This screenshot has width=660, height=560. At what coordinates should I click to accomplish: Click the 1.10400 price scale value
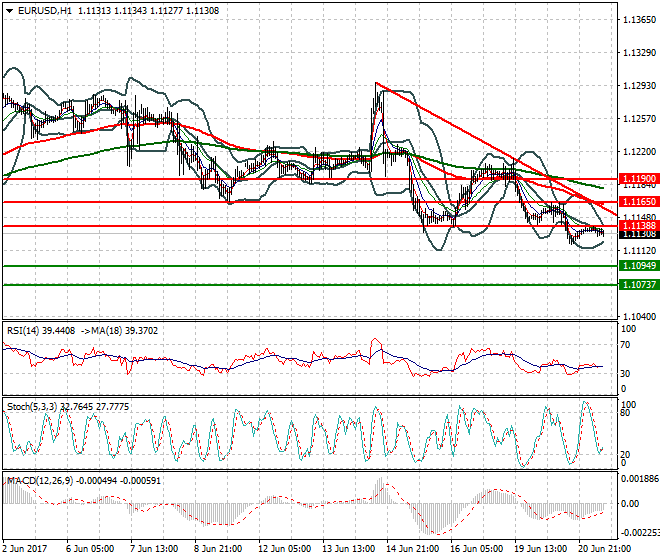[x=639, y=317]
